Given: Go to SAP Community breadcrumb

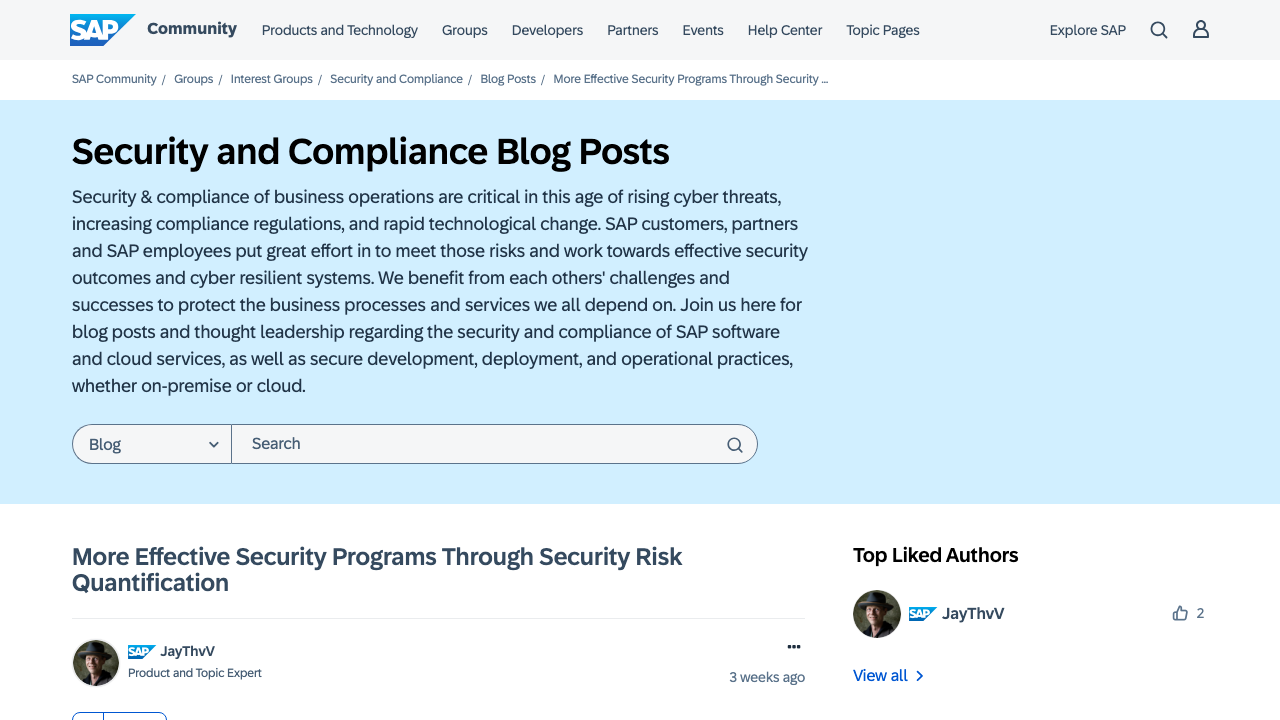Looking at the screenshot, I should [x=114, y=79].
